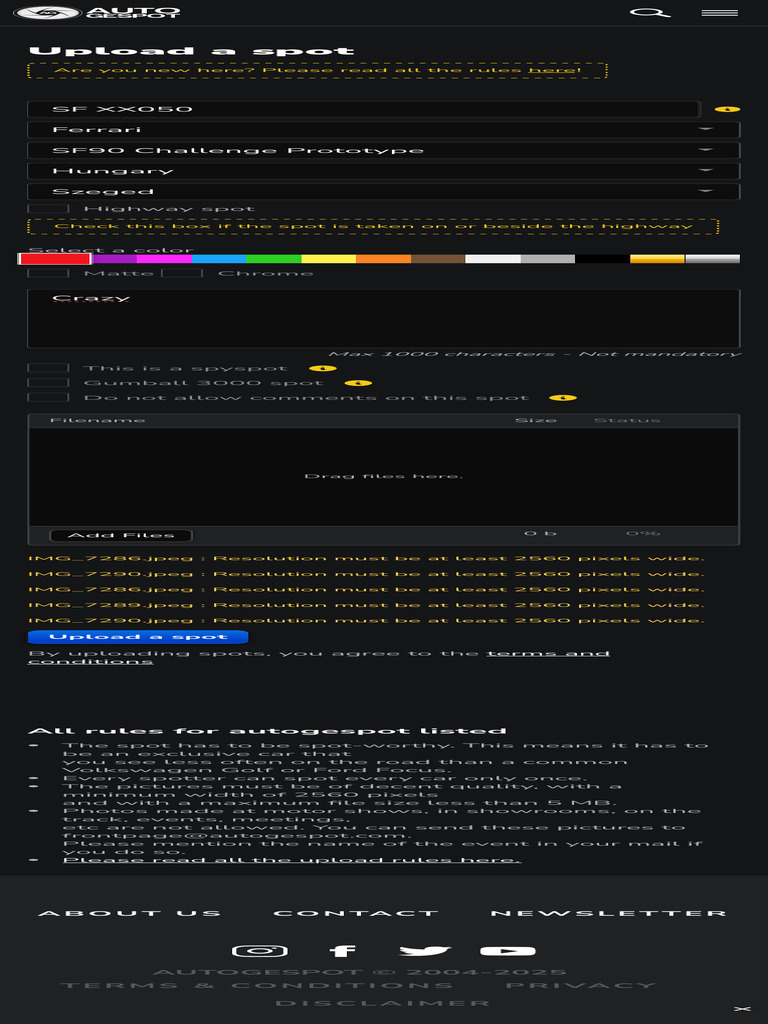Open the rules 'here' link at top
The height and width of the screenshot is (1024, 768).
click(554, 71)
